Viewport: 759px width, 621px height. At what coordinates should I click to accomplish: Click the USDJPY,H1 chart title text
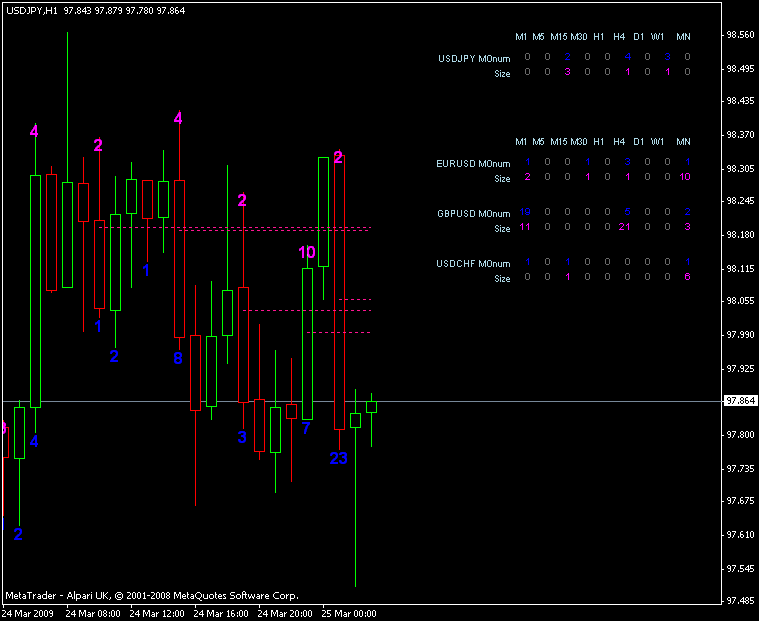coord(31,9)
